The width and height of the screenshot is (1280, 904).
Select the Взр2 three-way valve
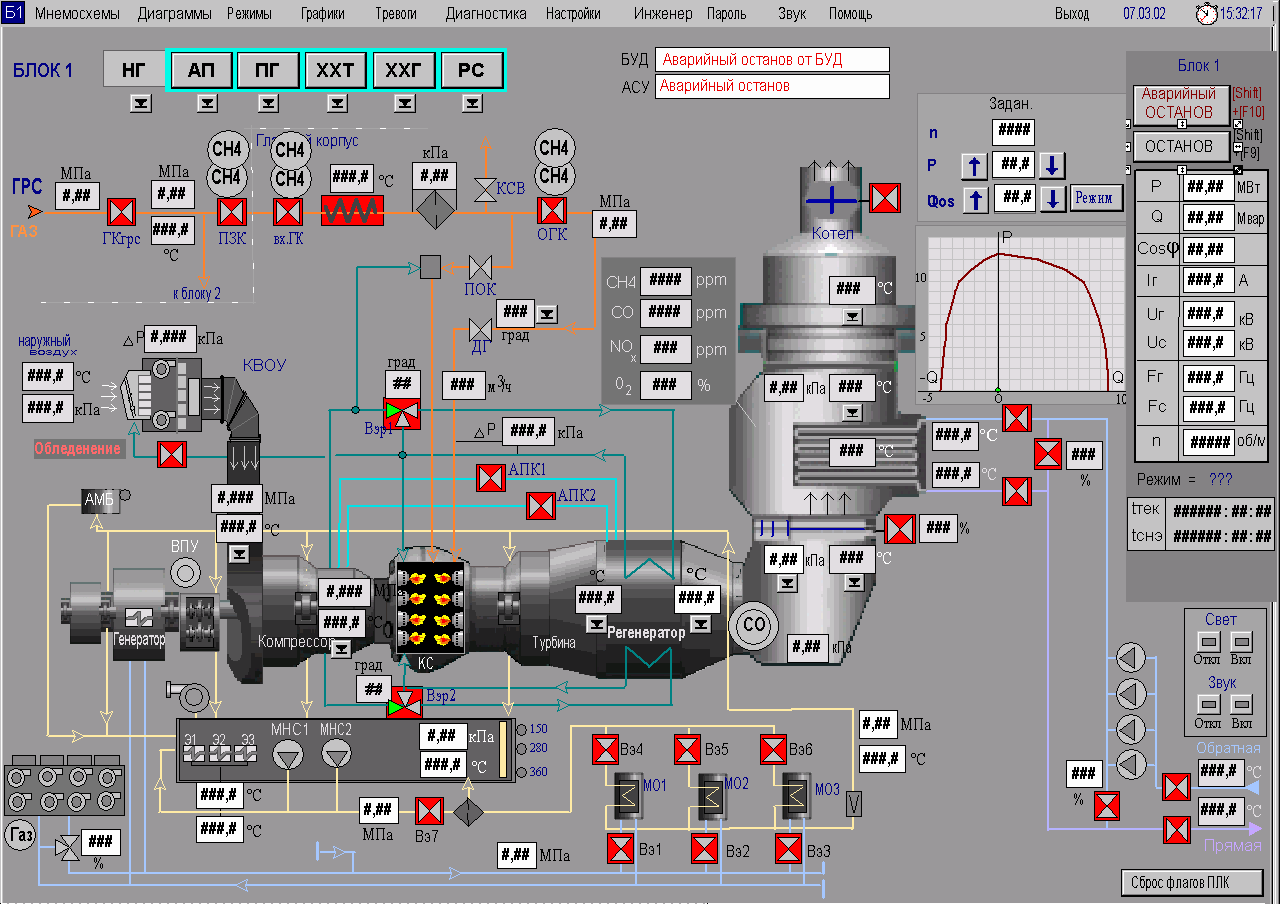tap(406, 703)
